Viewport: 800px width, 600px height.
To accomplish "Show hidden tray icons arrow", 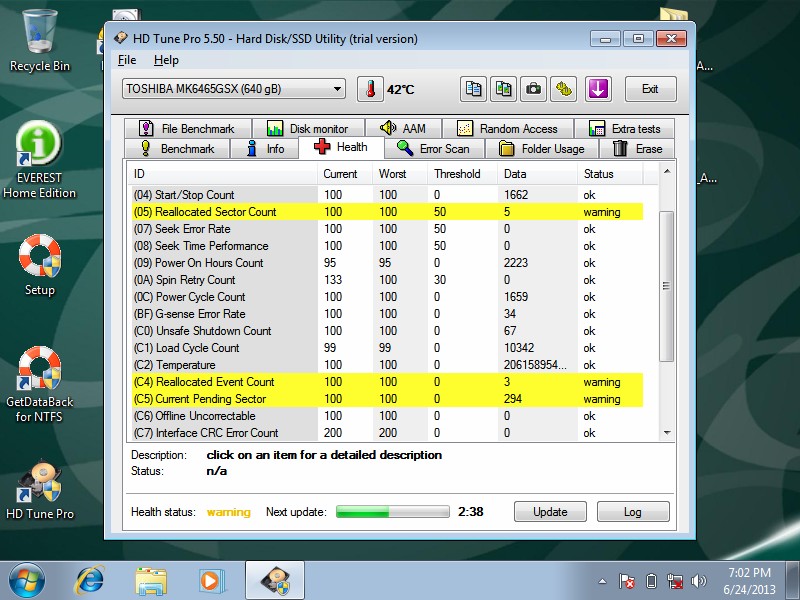I will (x=603, y=581).
